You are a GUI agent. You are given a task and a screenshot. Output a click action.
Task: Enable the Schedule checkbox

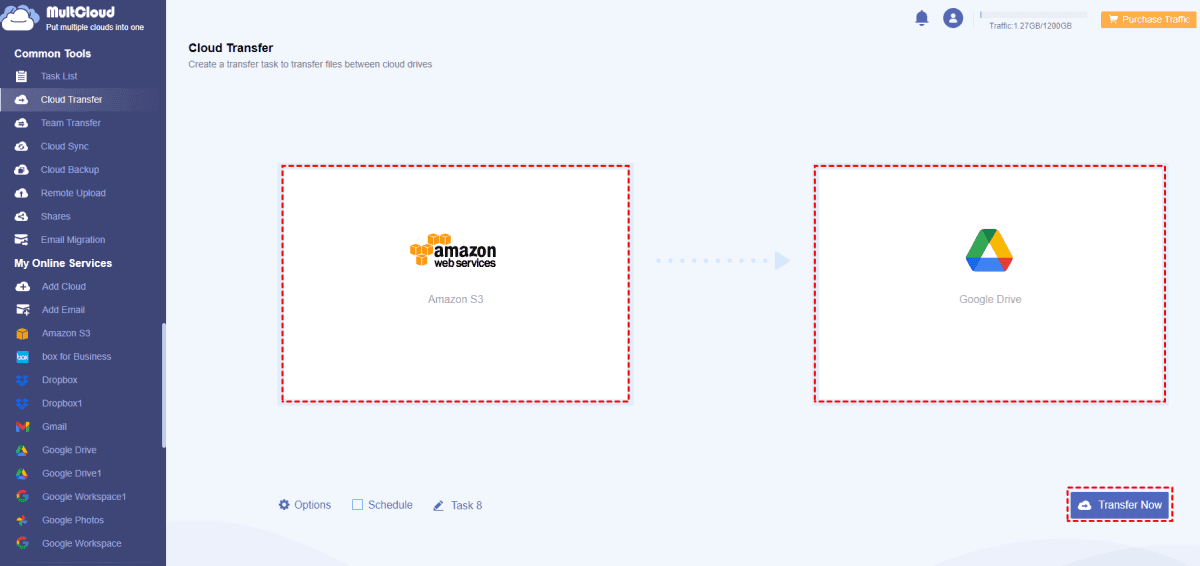357,505
